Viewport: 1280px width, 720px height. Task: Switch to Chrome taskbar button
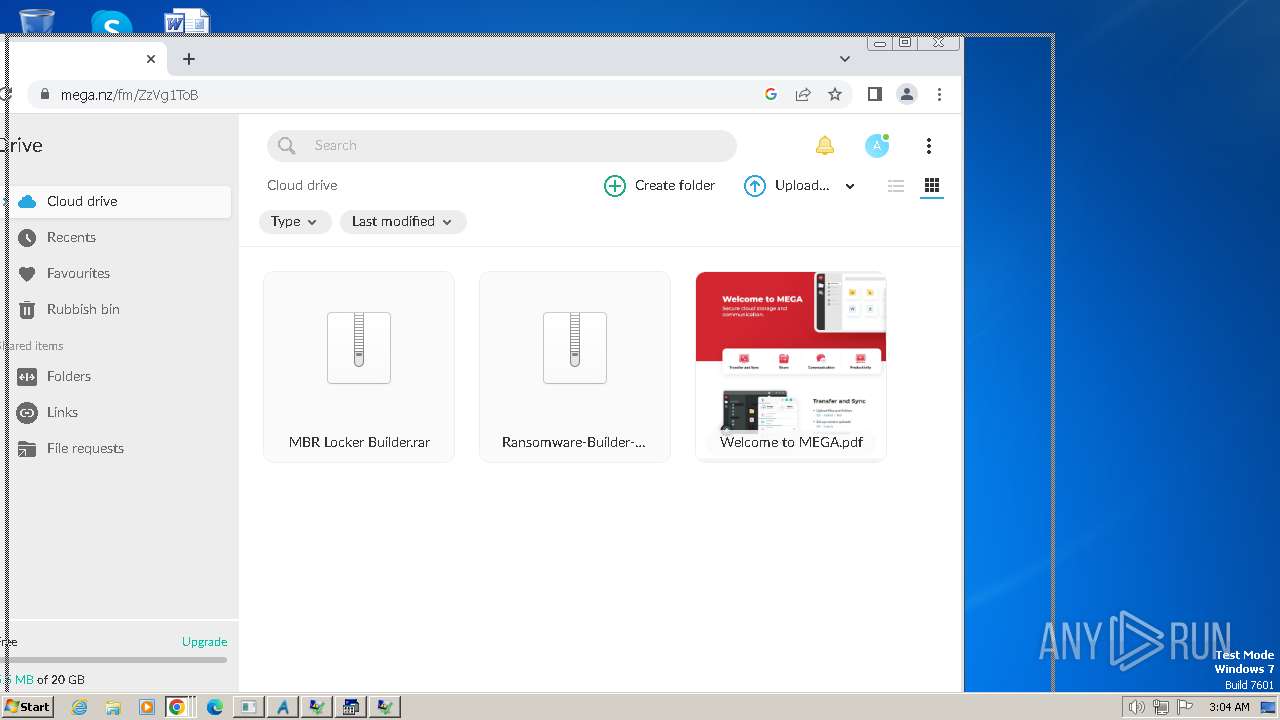click(180, 707)
